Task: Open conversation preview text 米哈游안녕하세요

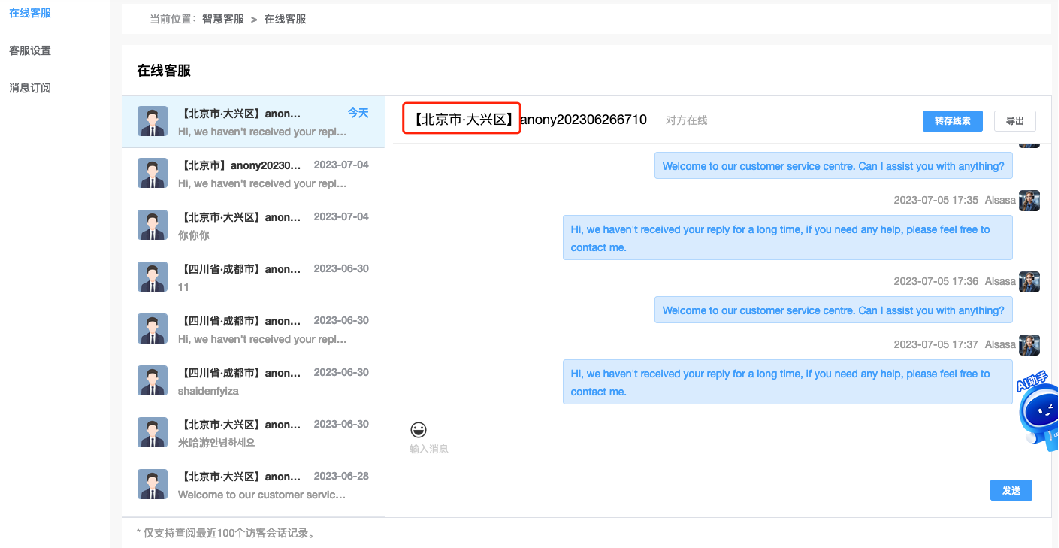Action: [x=216, y=443]
